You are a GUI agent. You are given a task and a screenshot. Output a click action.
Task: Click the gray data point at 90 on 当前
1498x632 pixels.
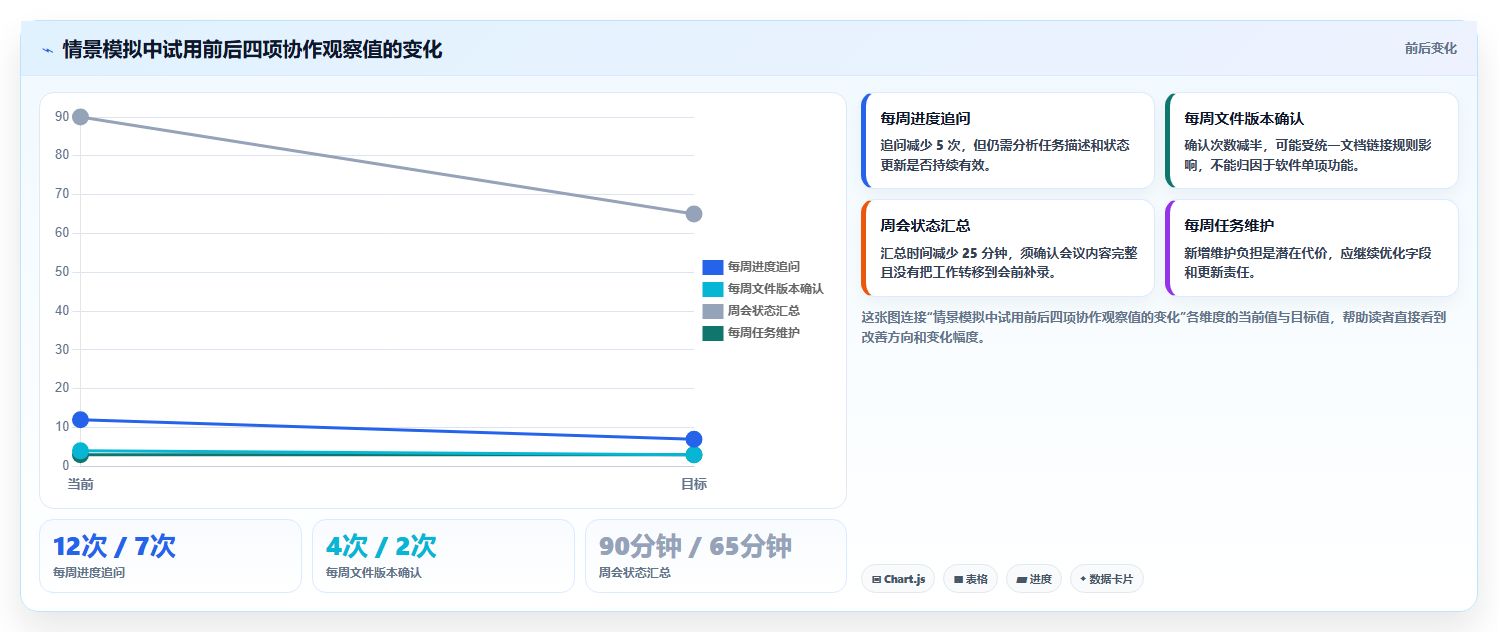[x=81, y=117]
